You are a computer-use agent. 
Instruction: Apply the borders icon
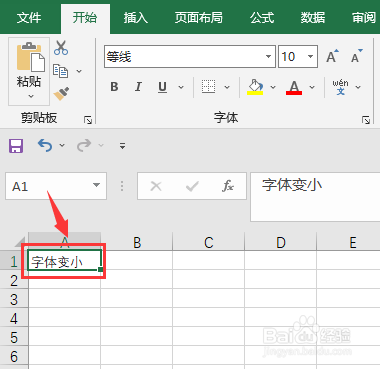[x=208, y=87]
